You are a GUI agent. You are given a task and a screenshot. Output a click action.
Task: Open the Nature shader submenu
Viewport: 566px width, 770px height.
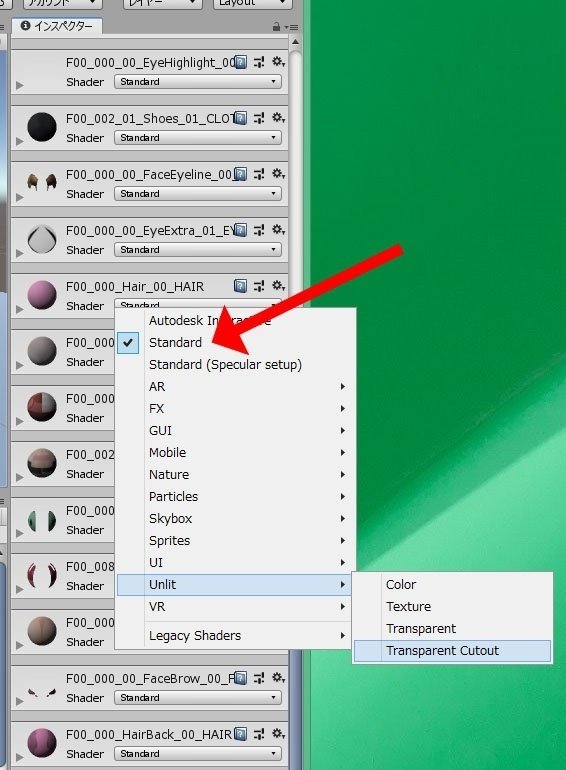point(234,475)
